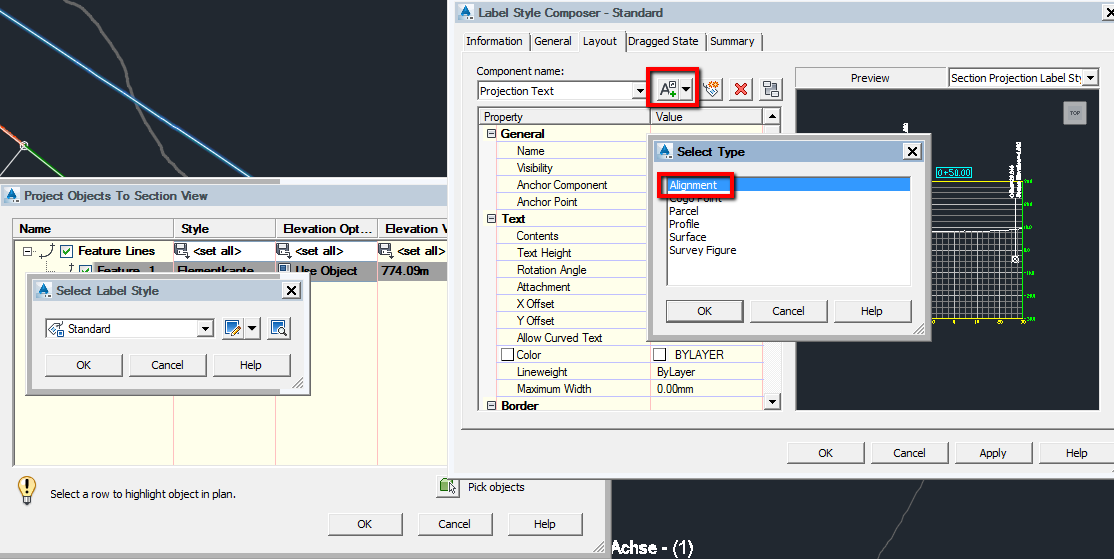Click the BYLAYER color swatch box

click(659, 354)
